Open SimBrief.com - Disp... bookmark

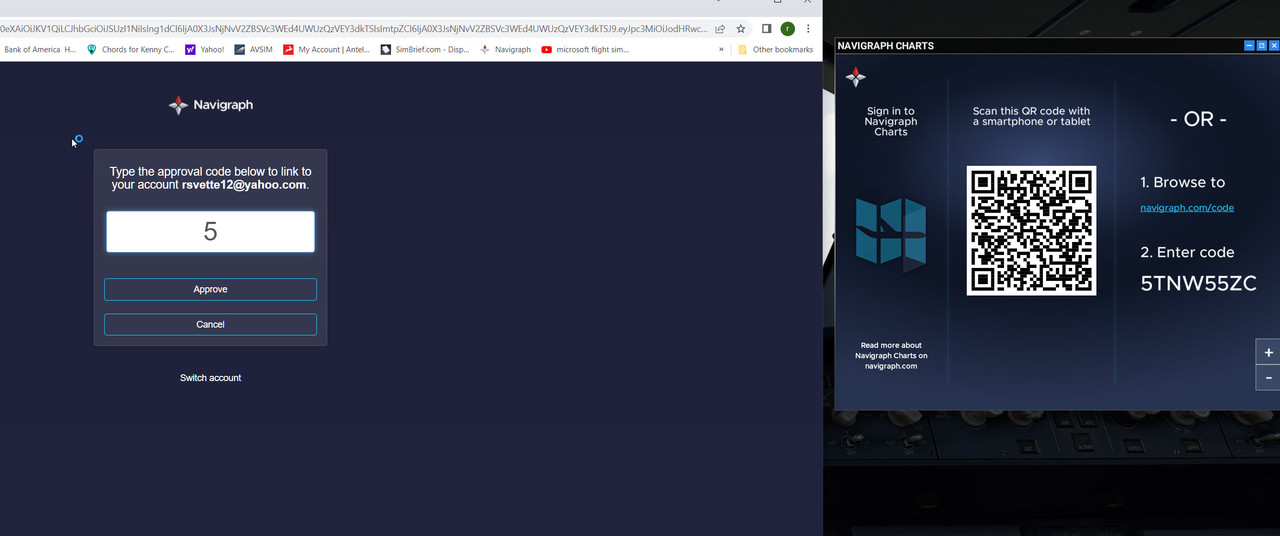click(425, 49)
